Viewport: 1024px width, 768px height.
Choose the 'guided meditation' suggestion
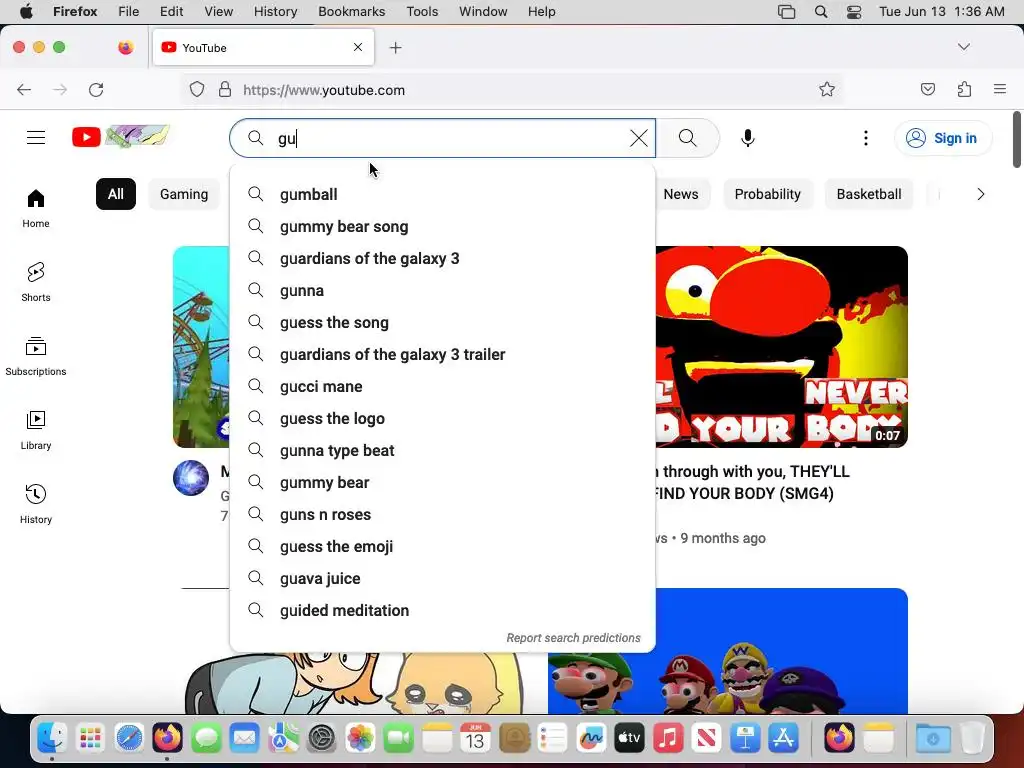pyautogui.click(x=443, y=611)
